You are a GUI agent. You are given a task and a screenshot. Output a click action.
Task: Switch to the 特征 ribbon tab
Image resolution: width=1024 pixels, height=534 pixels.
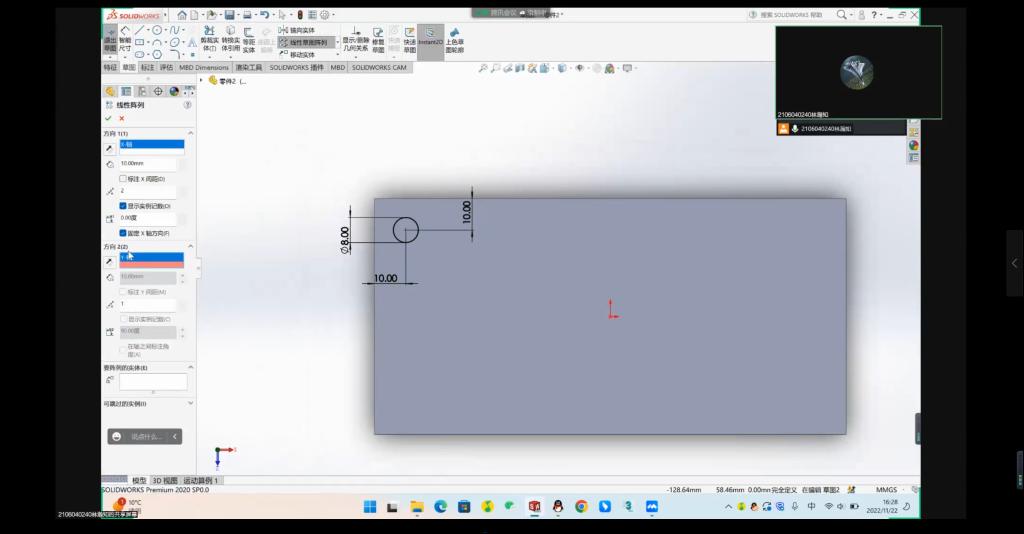(110, 67)
